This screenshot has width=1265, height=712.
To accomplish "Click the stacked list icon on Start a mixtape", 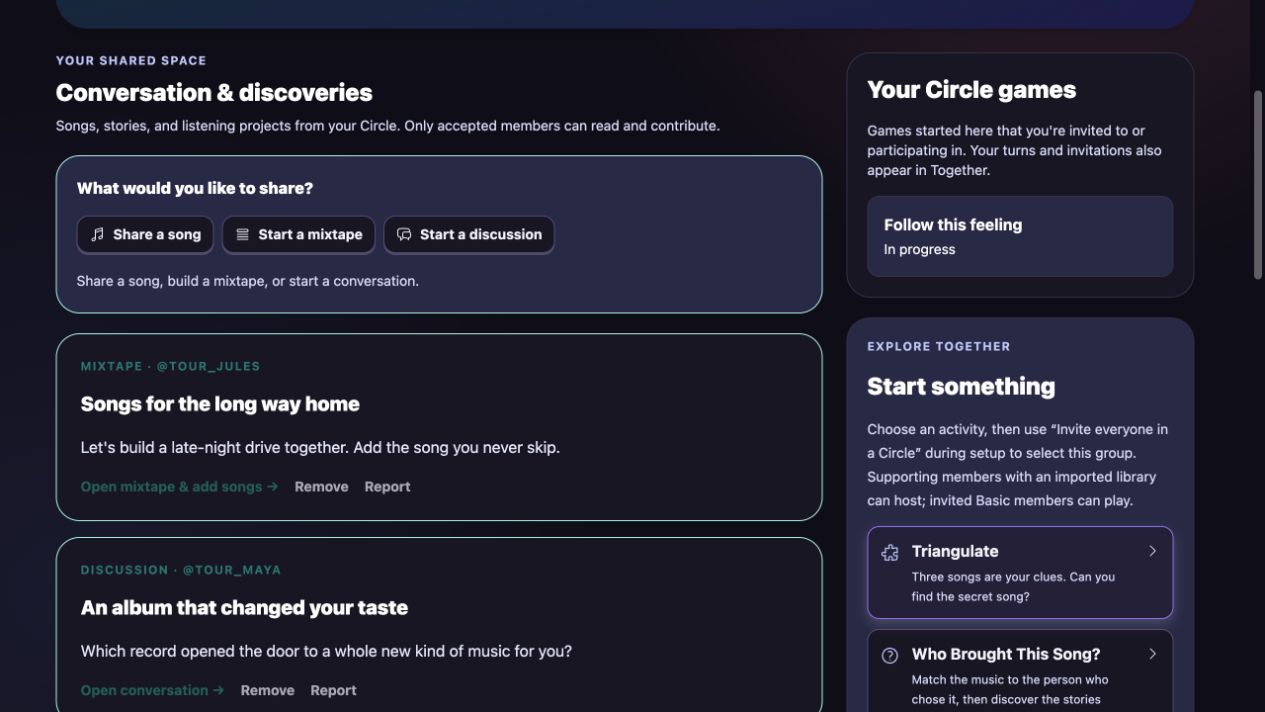I will tap(242, 235).
